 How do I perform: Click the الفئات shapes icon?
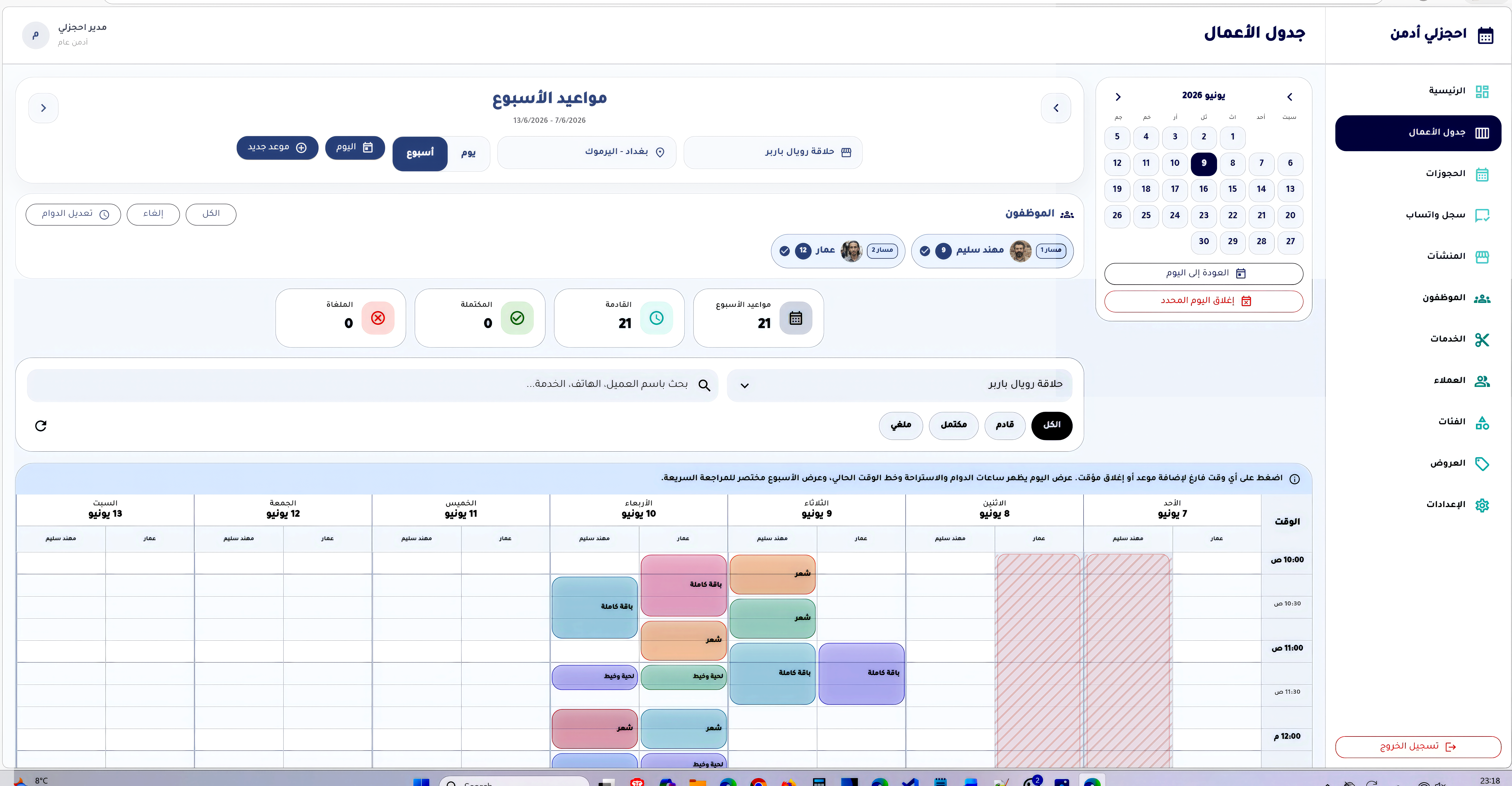point(1482,422)
